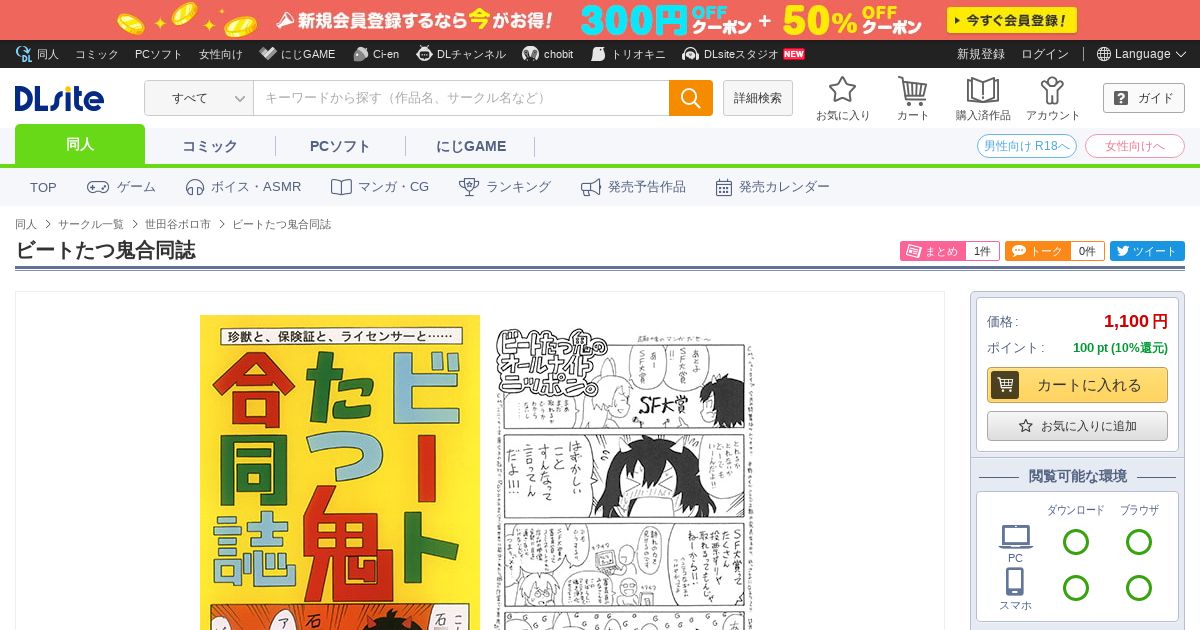Open the アカウント account icon
Image resolution: width=1200 pixels, height=630 pixels.
[x=1053, y=99]
